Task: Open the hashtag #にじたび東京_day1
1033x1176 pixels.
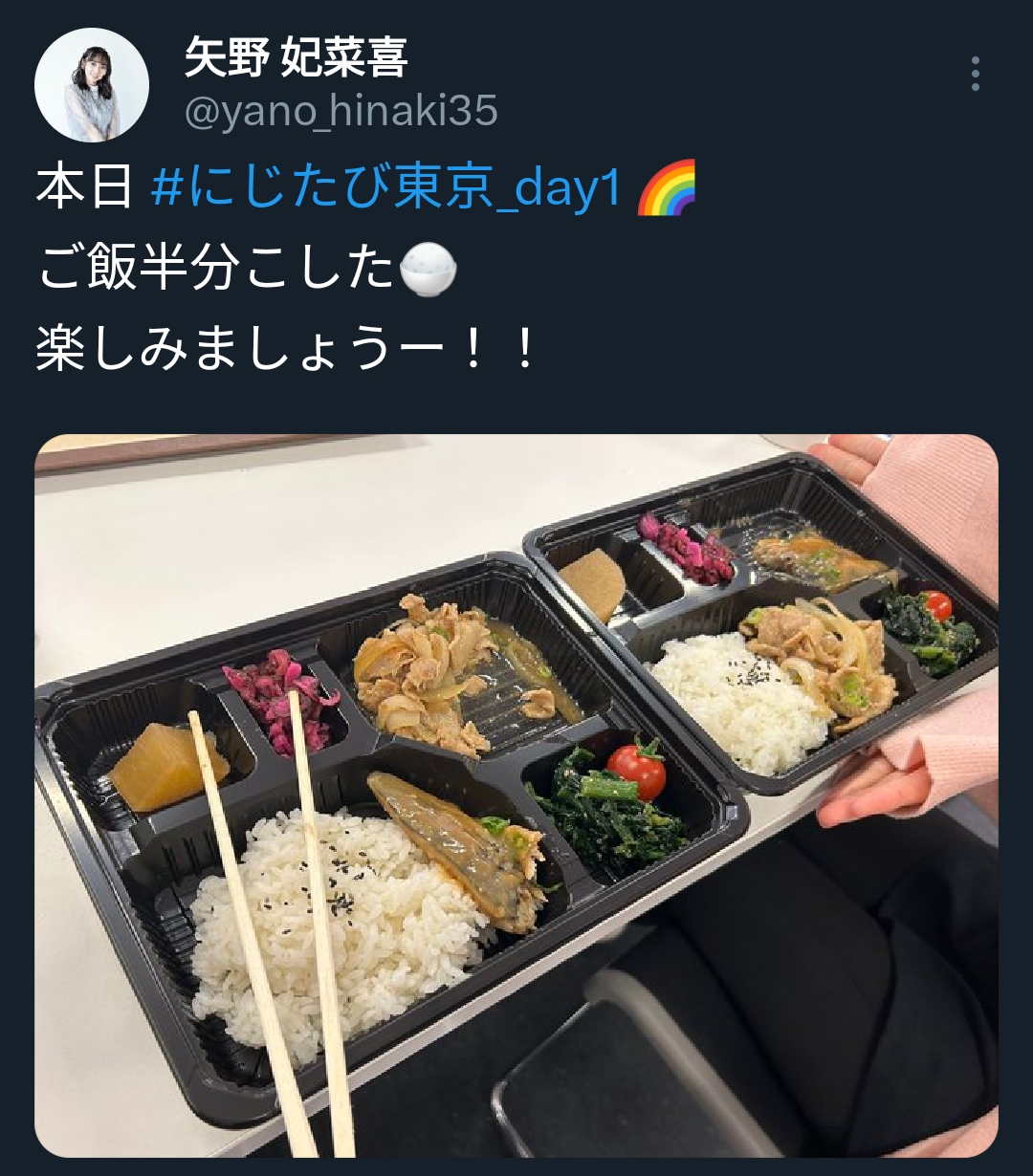Action: (x=387, y=187)
